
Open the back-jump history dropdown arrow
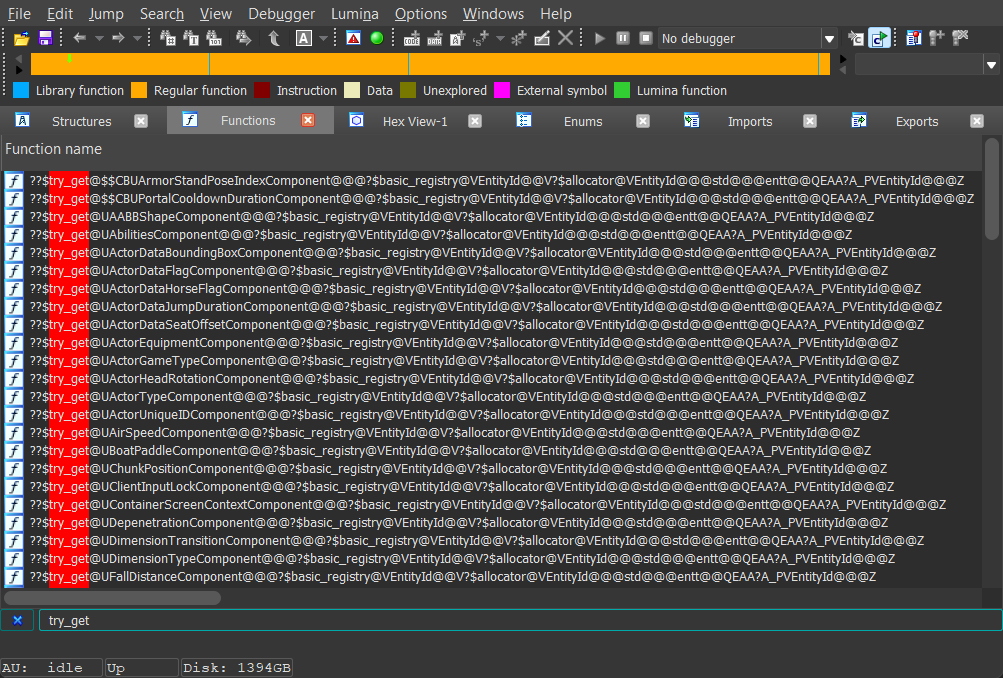(99, 38)
